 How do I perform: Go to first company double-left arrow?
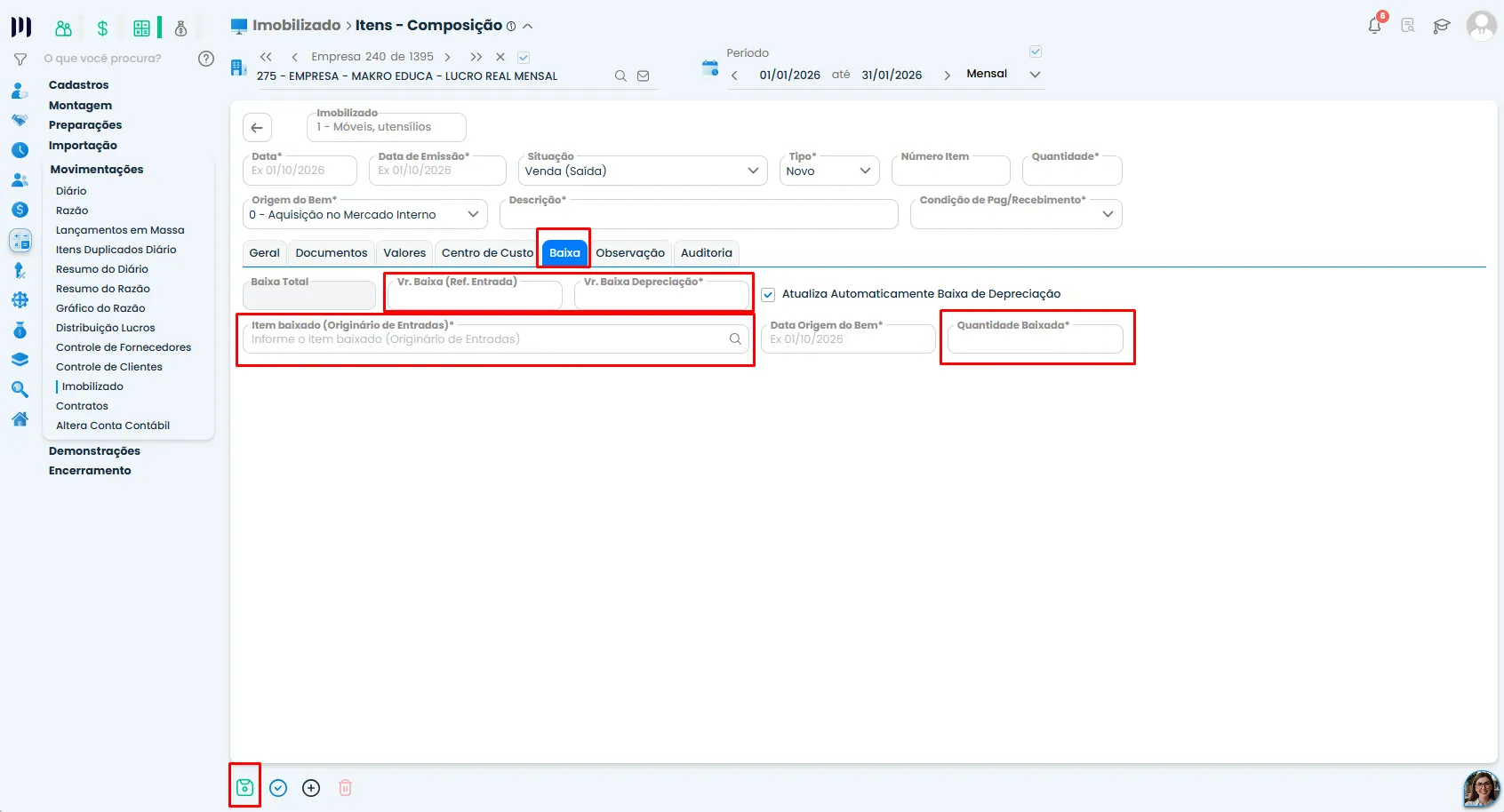tap(266, 57)
